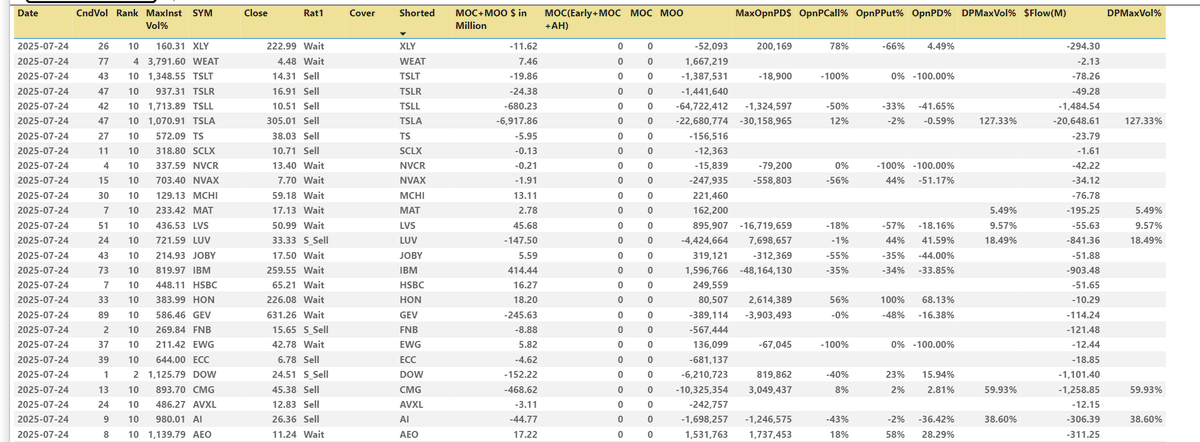Select the MaxInst Vol% value 3,791.60
This screenshot has width=1200, height=442.
coord(165,61)
